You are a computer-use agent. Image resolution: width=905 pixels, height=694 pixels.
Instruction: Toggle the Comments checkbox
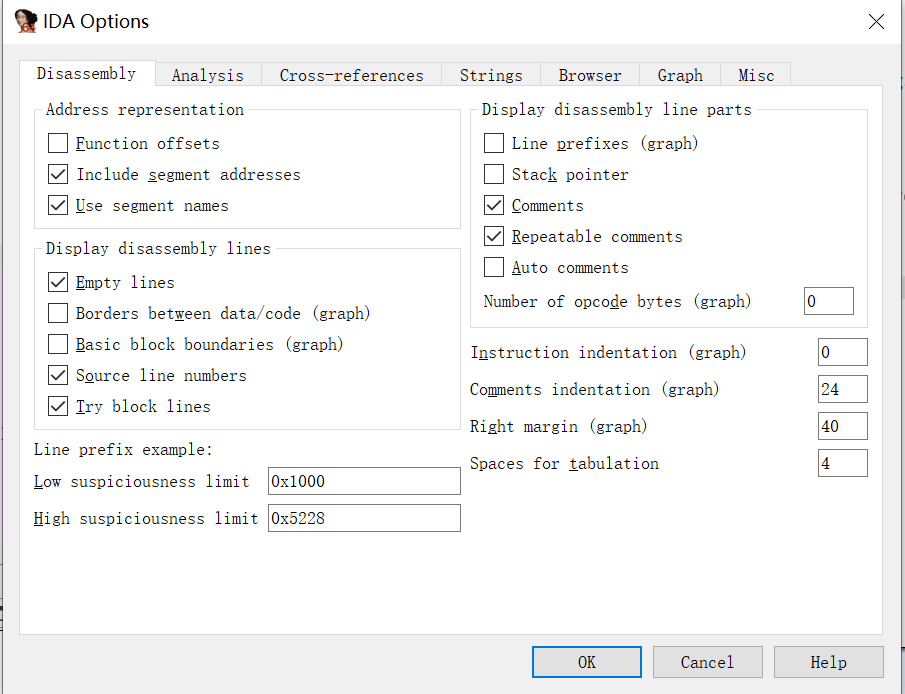493,206
